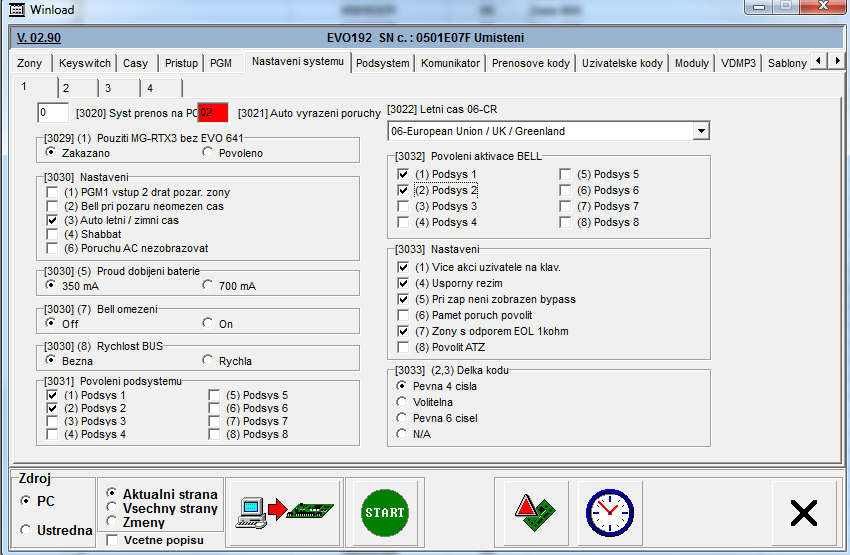Go to sub-page tab 2
Image resolution: width=850 pixels, height=555 pixels.
click(66, 88)
